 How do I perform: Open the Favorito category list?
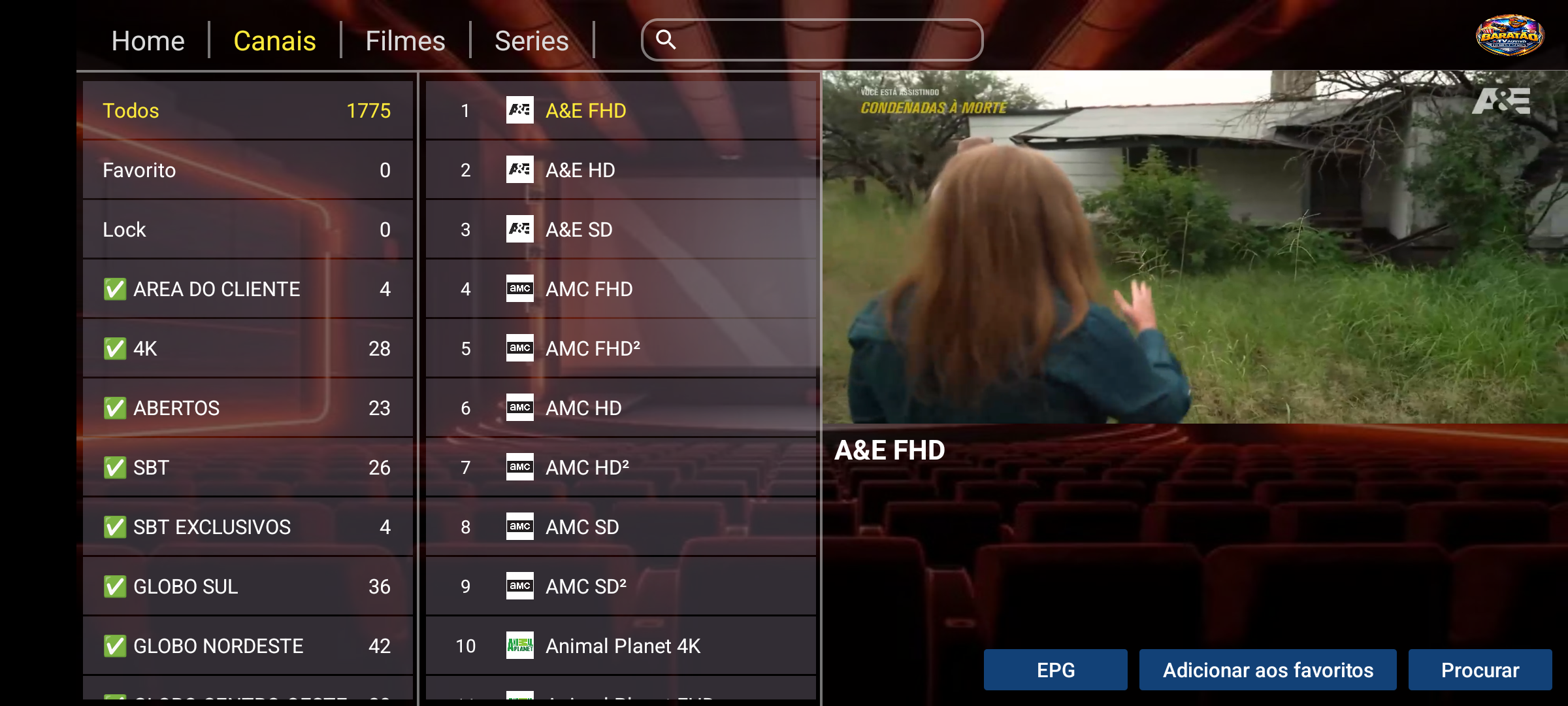pyautogui.click(x=247, y=170)
